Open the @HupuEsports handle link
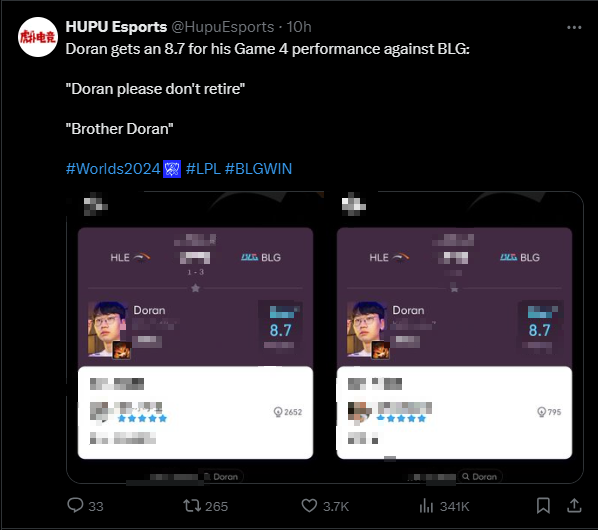The height and width of the screenshot is (530, 598). tap(223, 27)
